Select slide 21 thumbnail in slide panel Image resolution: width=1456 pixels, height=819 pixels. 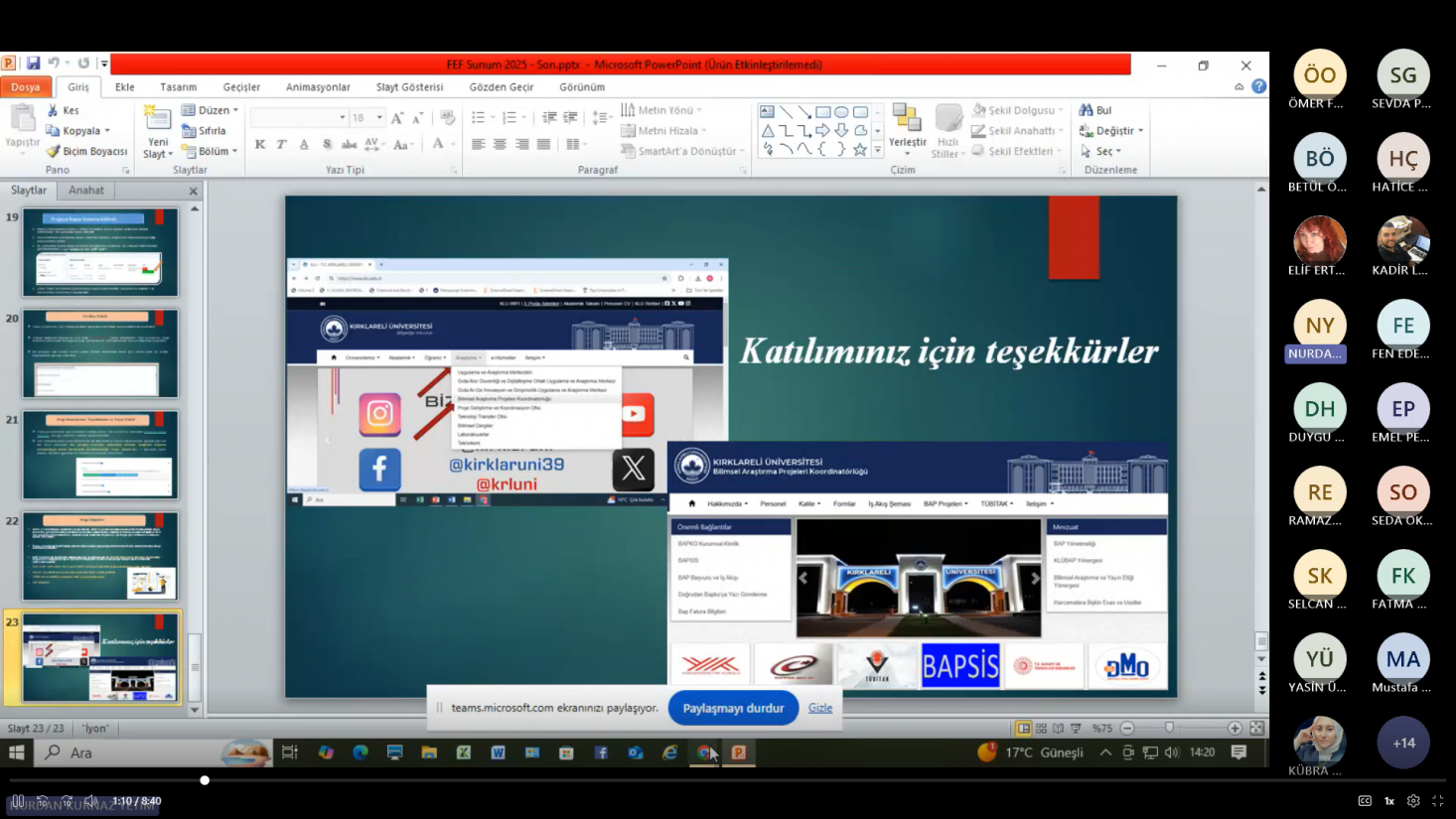click(x=100, y=455)
